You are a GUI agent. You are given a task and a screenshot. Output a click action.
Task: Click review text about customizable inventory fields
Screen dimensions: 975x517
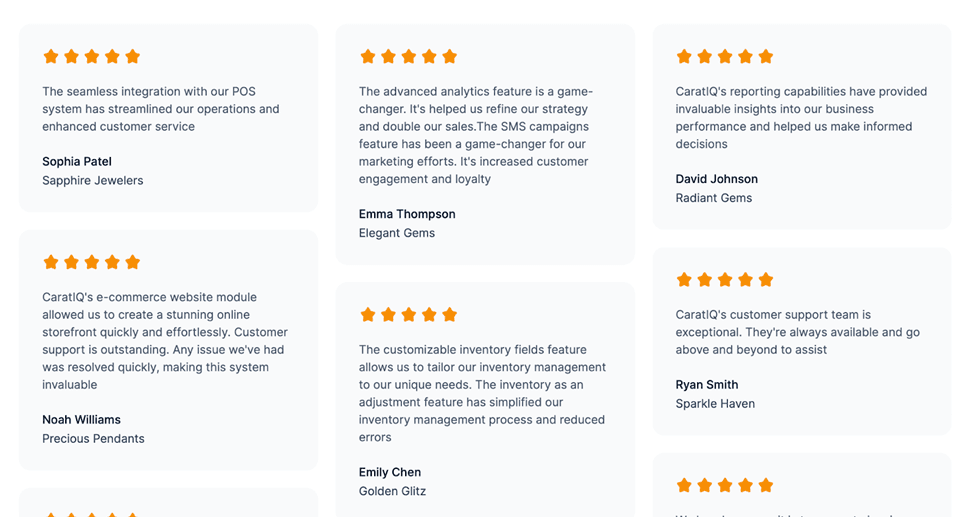[x=483, y=393]
